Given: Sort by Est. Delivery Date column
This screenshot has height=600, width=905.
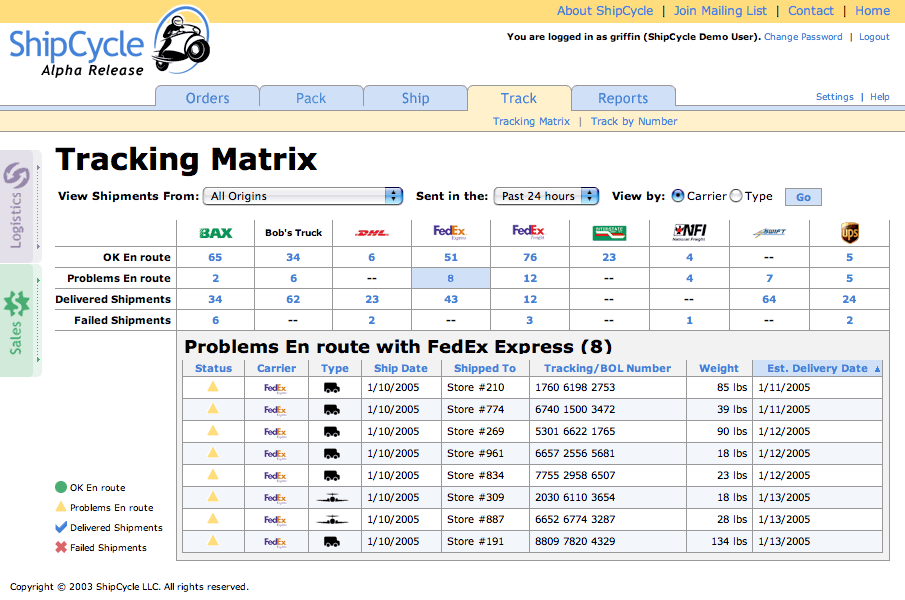Looking at the screenshot, I should click(x=817, y=368).
